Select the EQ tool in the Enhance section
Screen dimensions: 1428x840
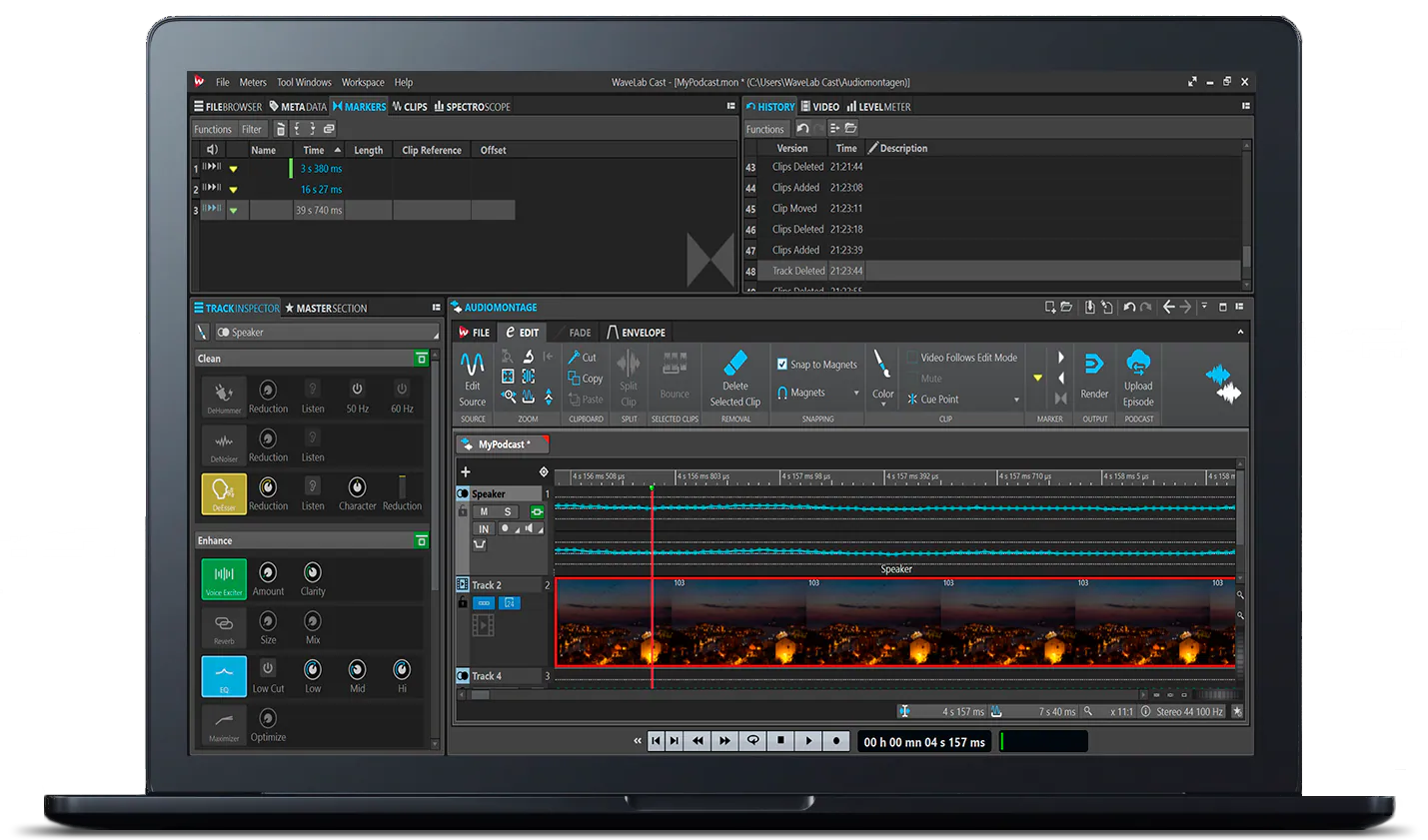click(x=223, y=676)
